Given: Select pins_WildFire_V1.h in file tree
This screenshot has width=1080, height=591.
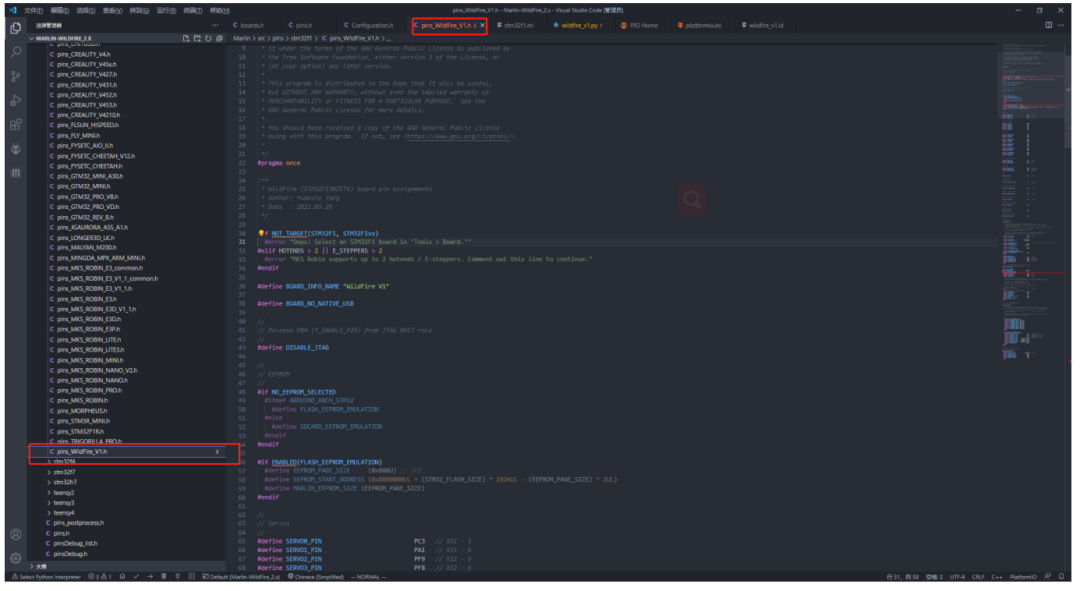Looking at the screenshot, I should 127,452.
